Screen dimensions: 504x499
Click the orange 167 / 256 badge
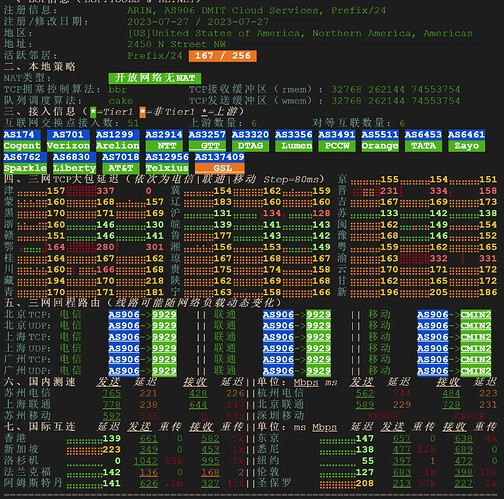click(x=223, y=56)
